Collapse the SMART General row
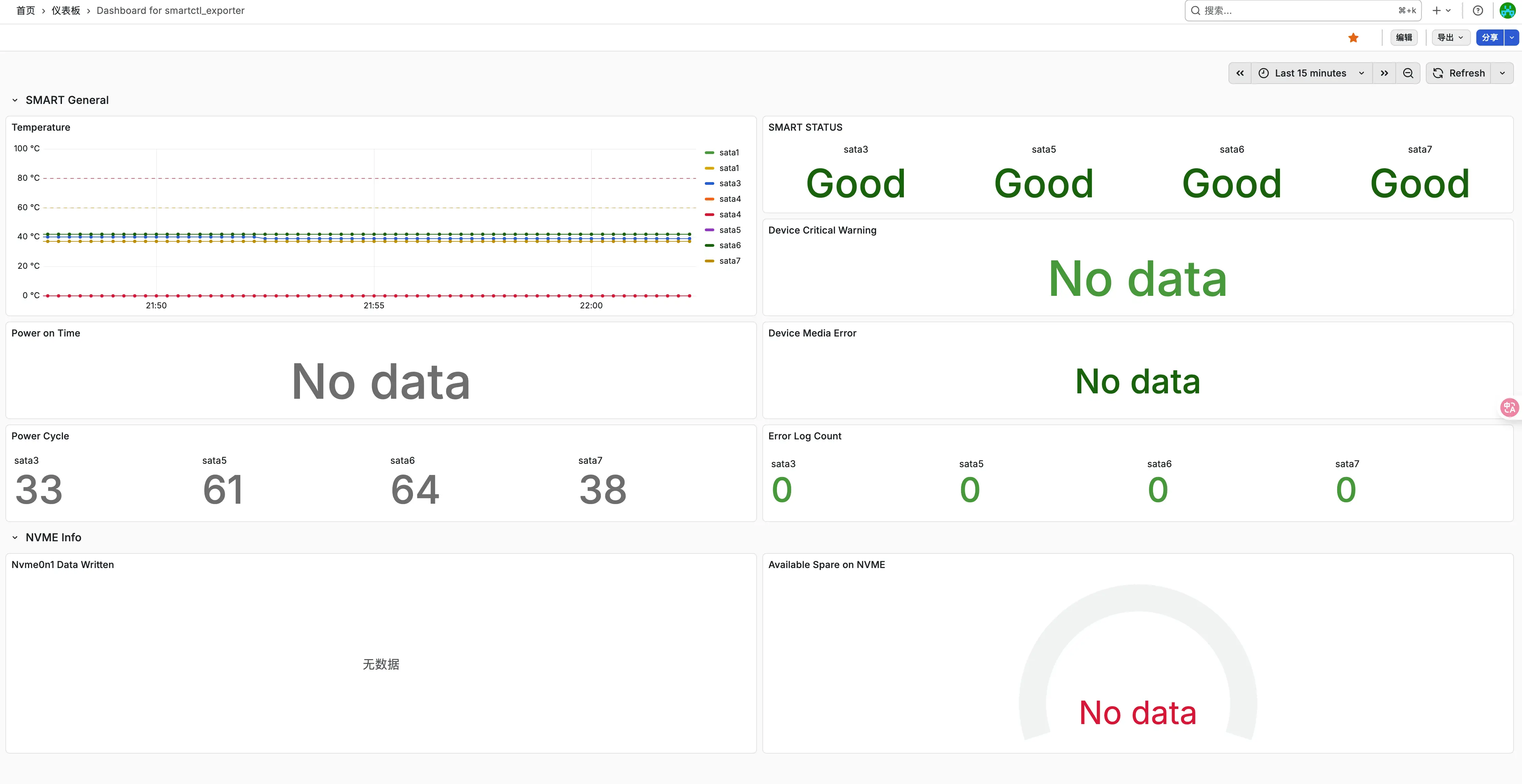 [x=15, y=101]
